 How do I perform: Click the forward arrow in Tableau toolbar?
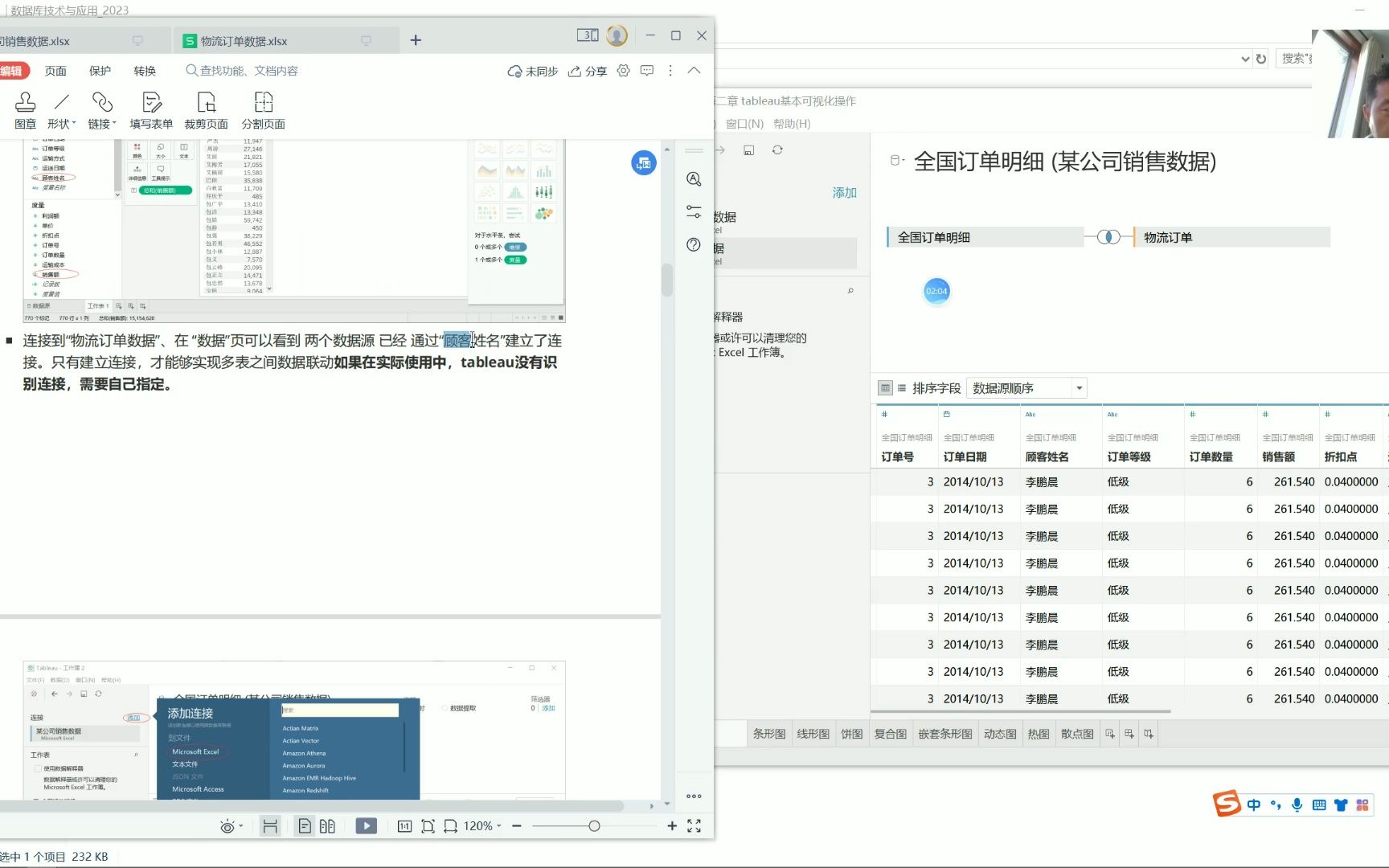click(x=720, y=150)
